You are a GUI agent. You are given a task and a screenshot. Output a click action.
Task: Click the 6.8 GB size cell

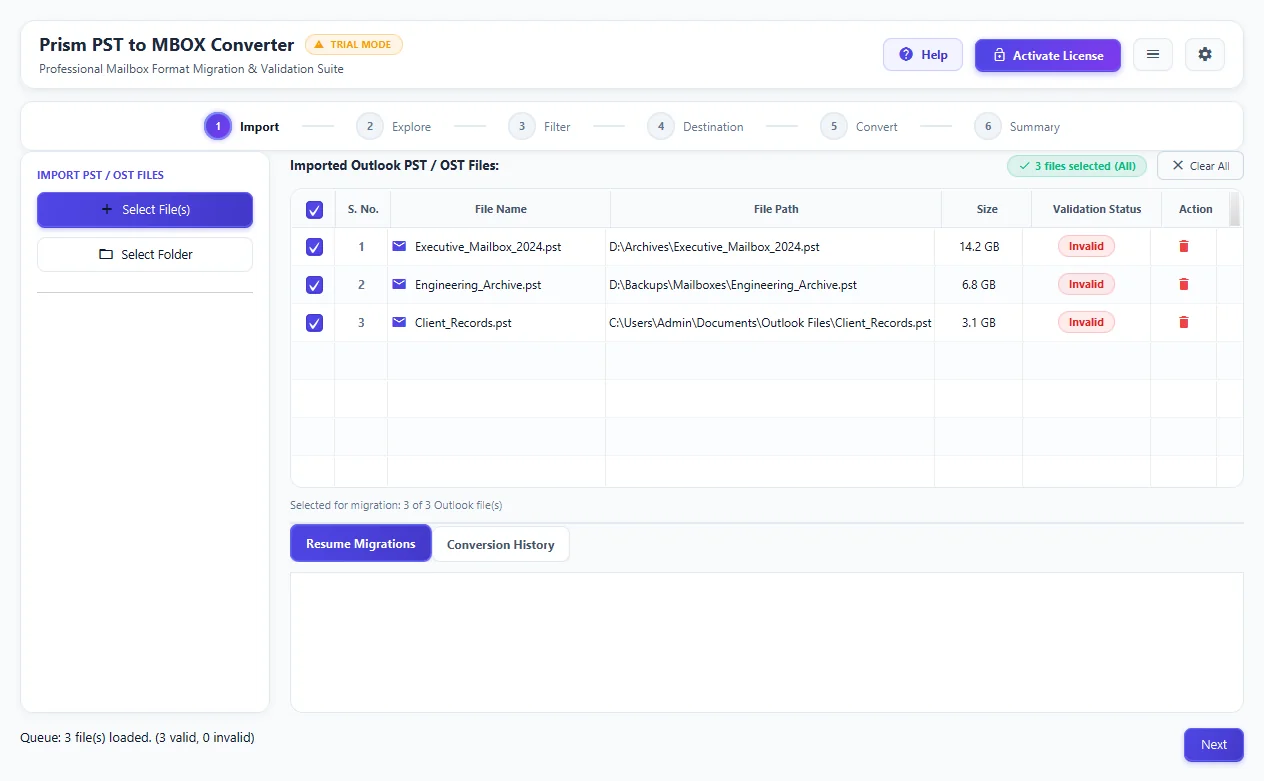point(978,284)
